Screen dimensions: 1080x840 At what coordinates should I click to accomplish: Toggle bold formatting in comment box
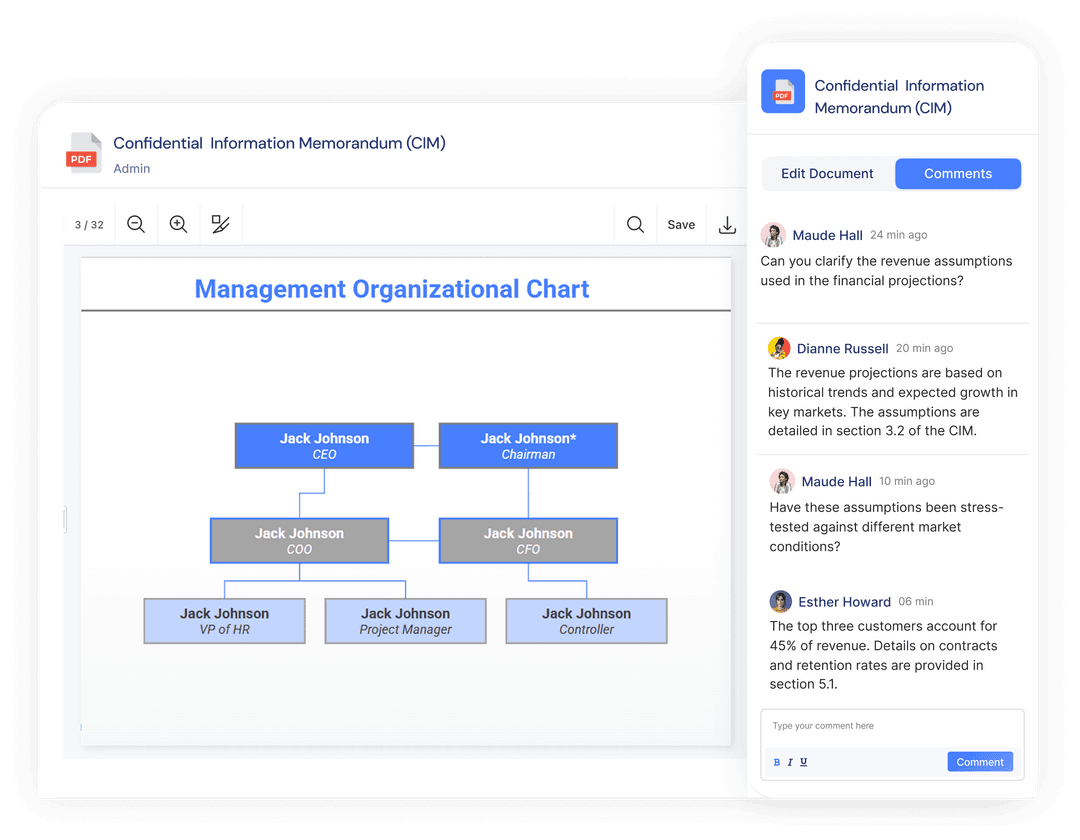tap(777, 762)
